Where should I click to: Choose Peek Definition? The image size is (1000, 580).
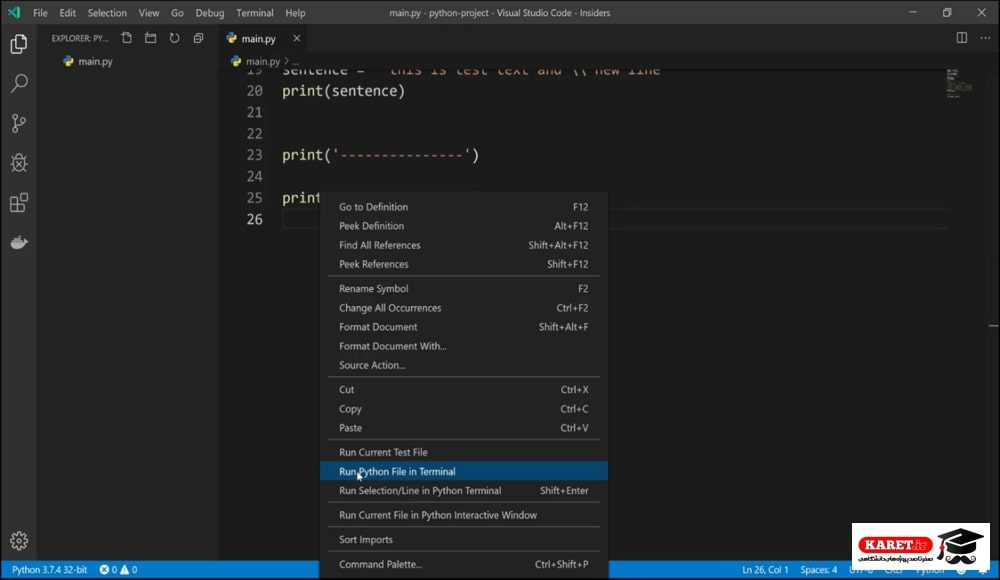tap(464, 226)
